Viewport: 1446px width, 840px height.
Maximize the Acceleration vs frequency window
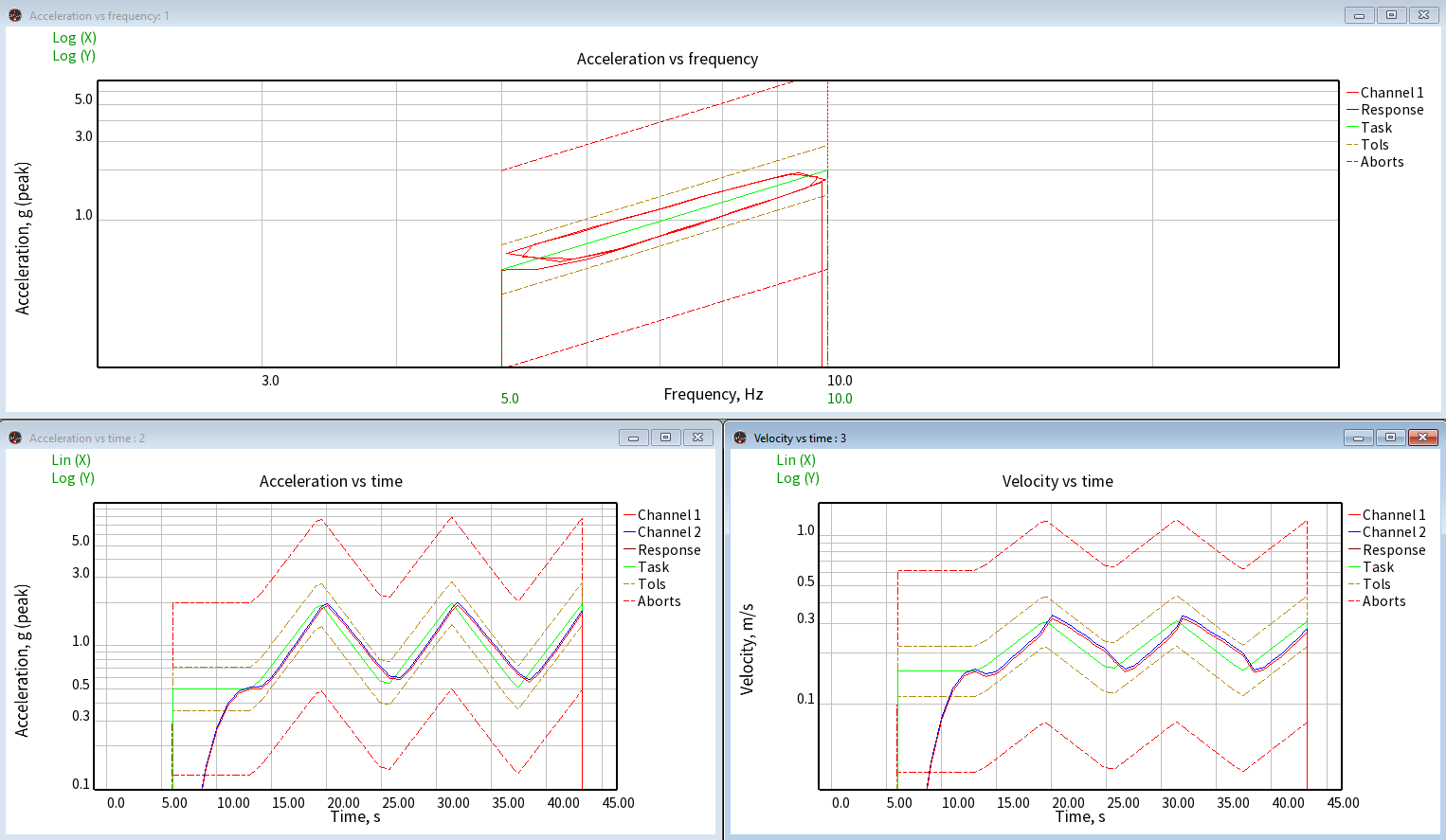point(1391,15)
